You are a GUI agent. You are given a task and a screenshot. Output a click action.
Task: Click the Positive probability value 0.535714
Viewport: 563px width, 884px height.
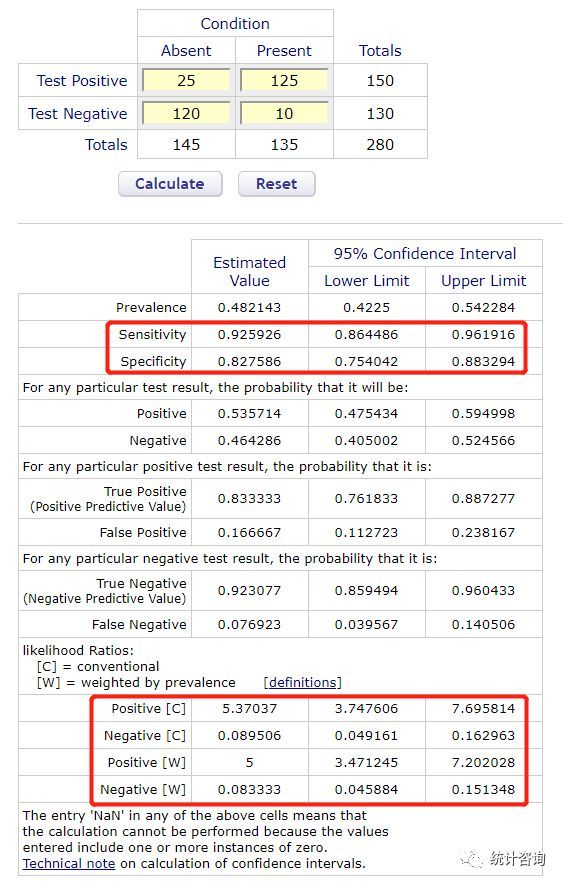point(249,414)
